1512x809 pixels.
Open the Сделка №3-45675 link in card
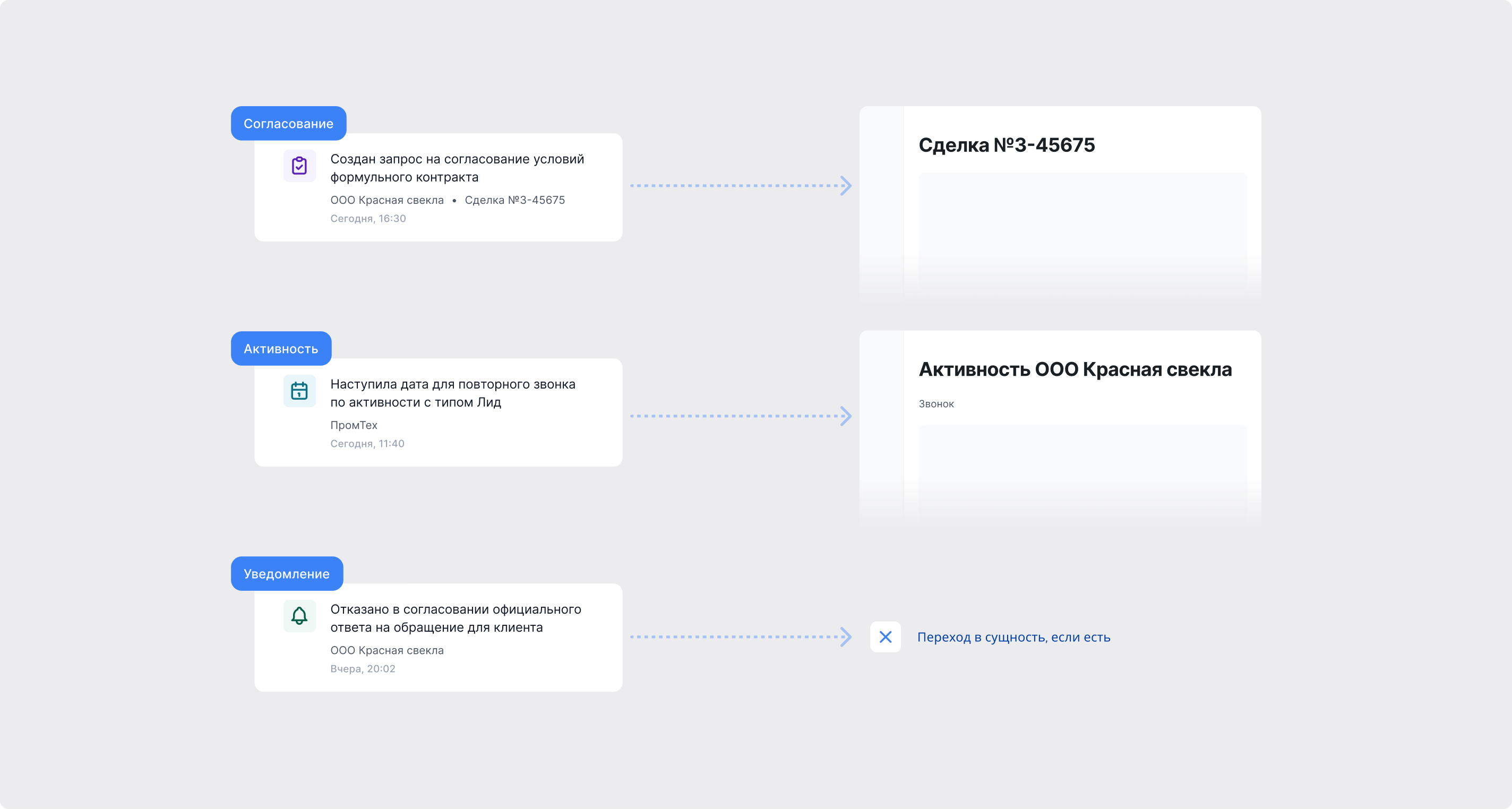515,200
